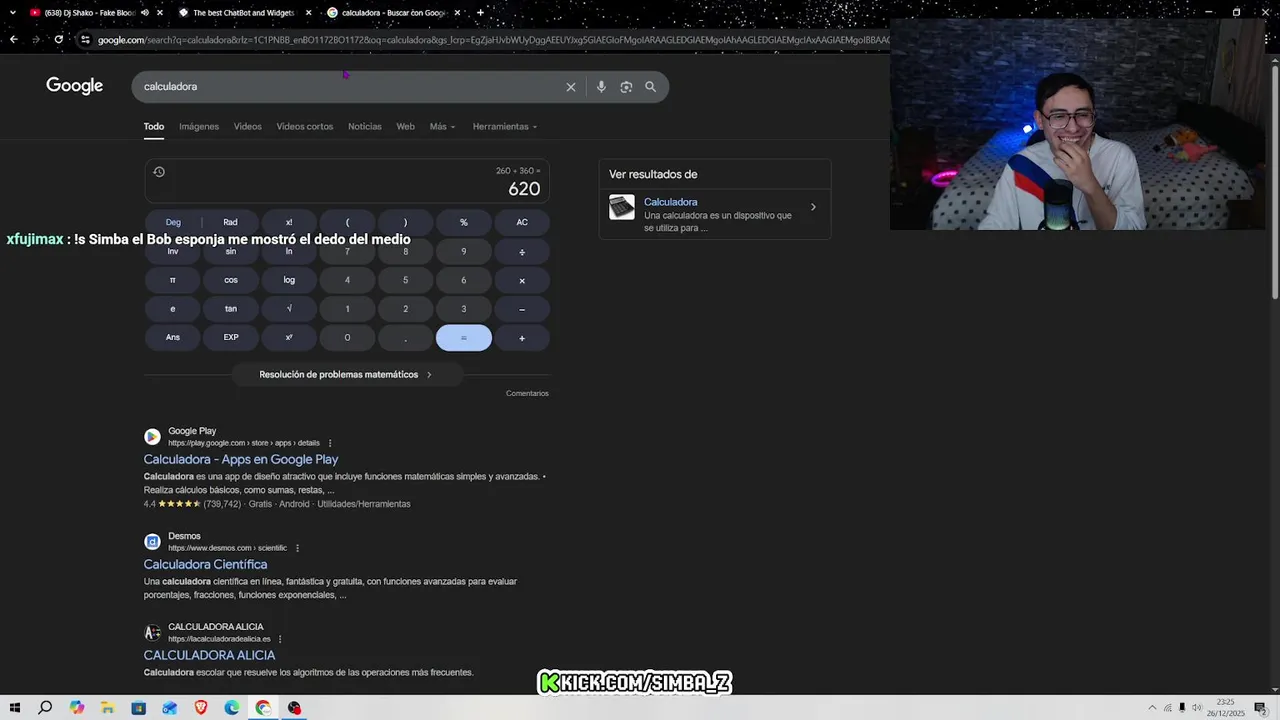Start voice search with the microphone icon
The width and height of the screenshot is (1280, 720).
[x=601, y=87]
